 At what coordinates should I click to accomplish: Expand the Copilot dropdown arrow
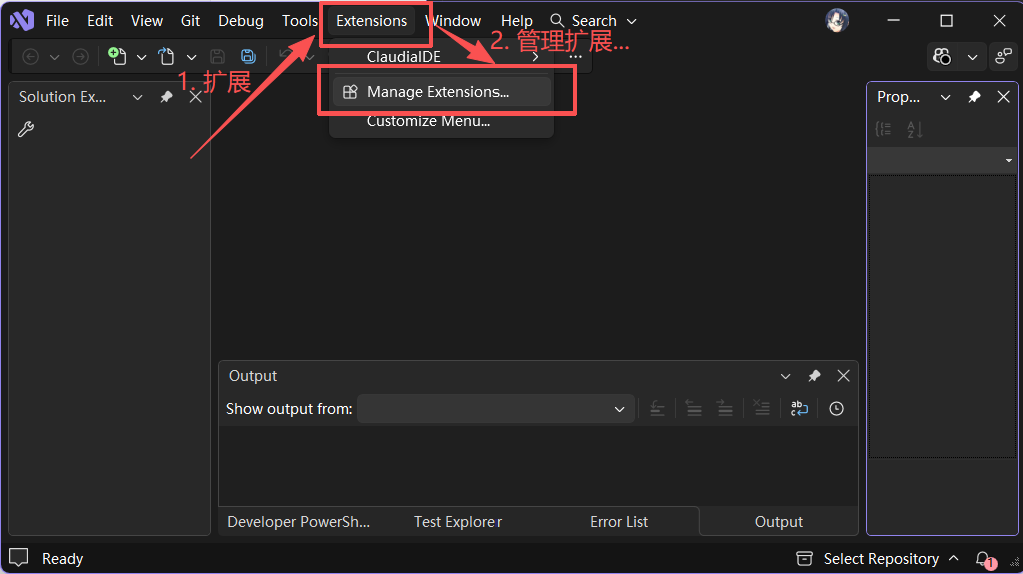click(x=972, y=57)
